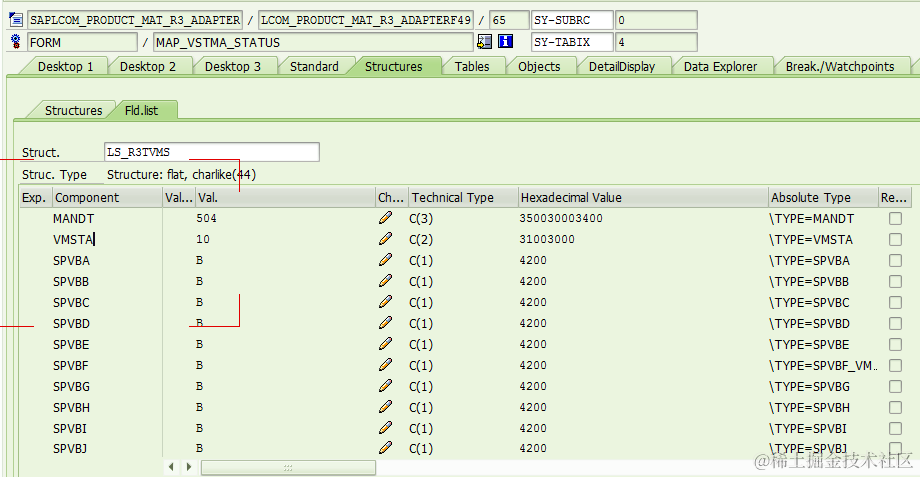Tick the Re... checkbox for SPVBE
The width and height of the screenshot is (920, 477).
point(895,344)
